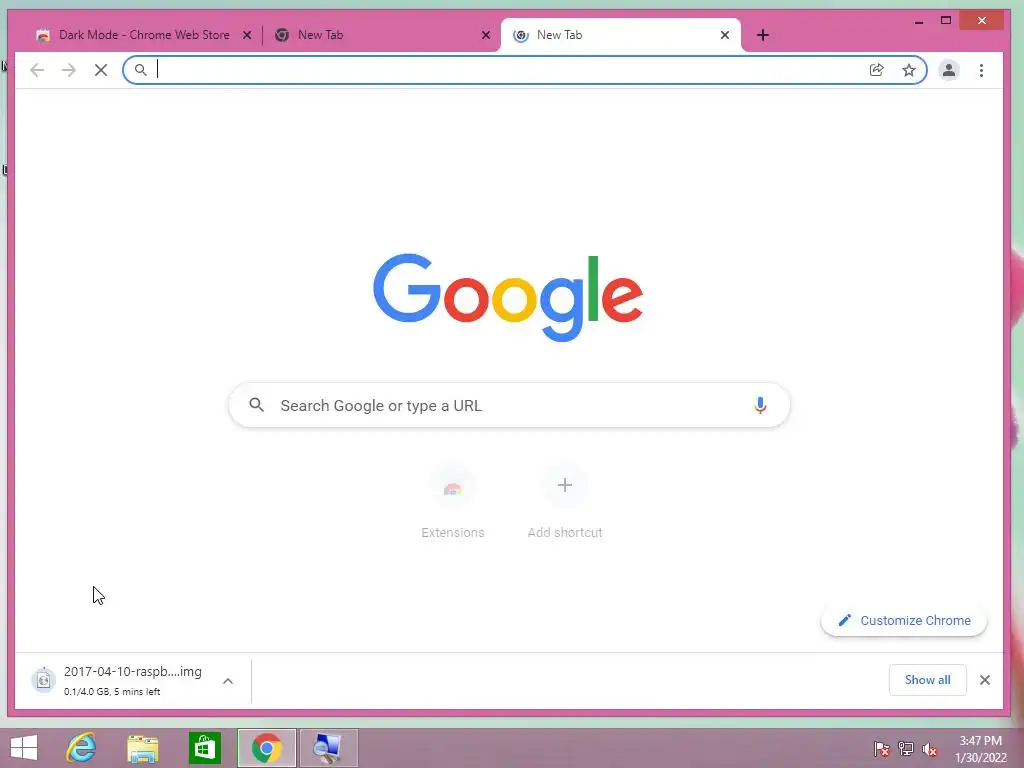1024x768 pixels.
Task: Open the Windows Start button
Action: [x=24, y=748]
